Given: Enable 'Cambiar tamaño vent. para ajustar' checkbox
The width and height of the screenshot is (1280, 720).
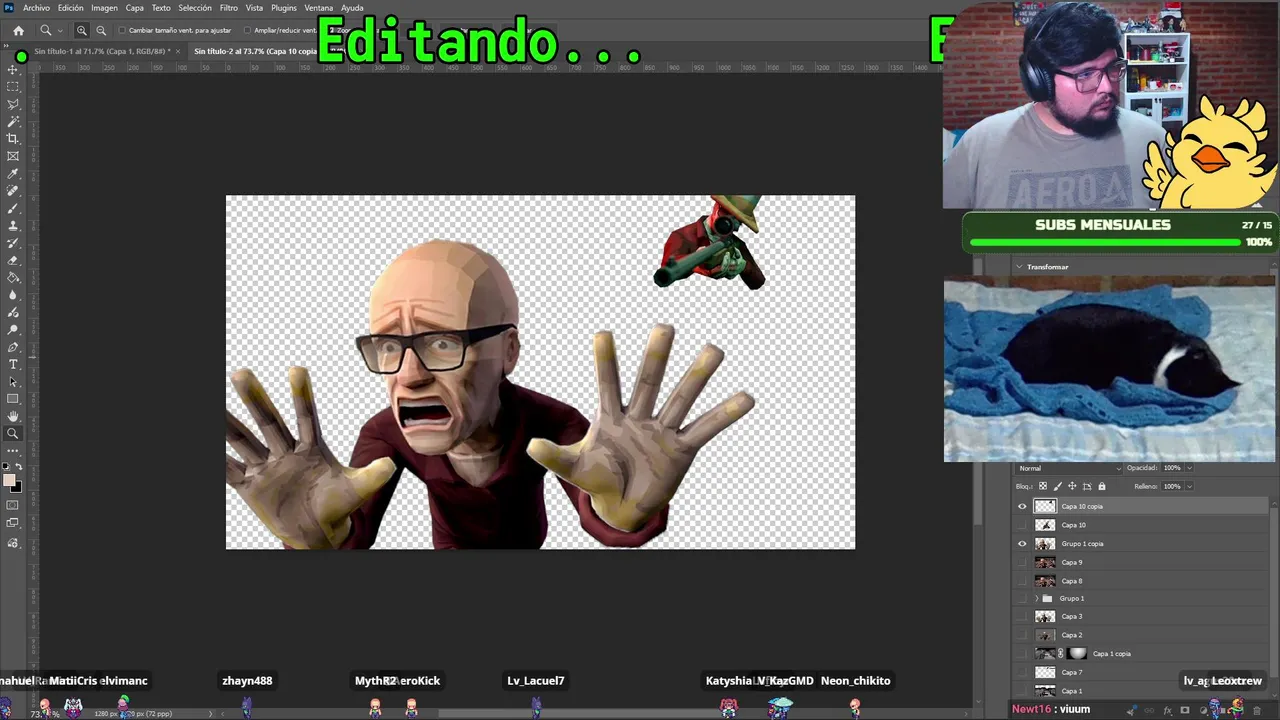Looking at the screenshot, I should [x=122, y=30].
